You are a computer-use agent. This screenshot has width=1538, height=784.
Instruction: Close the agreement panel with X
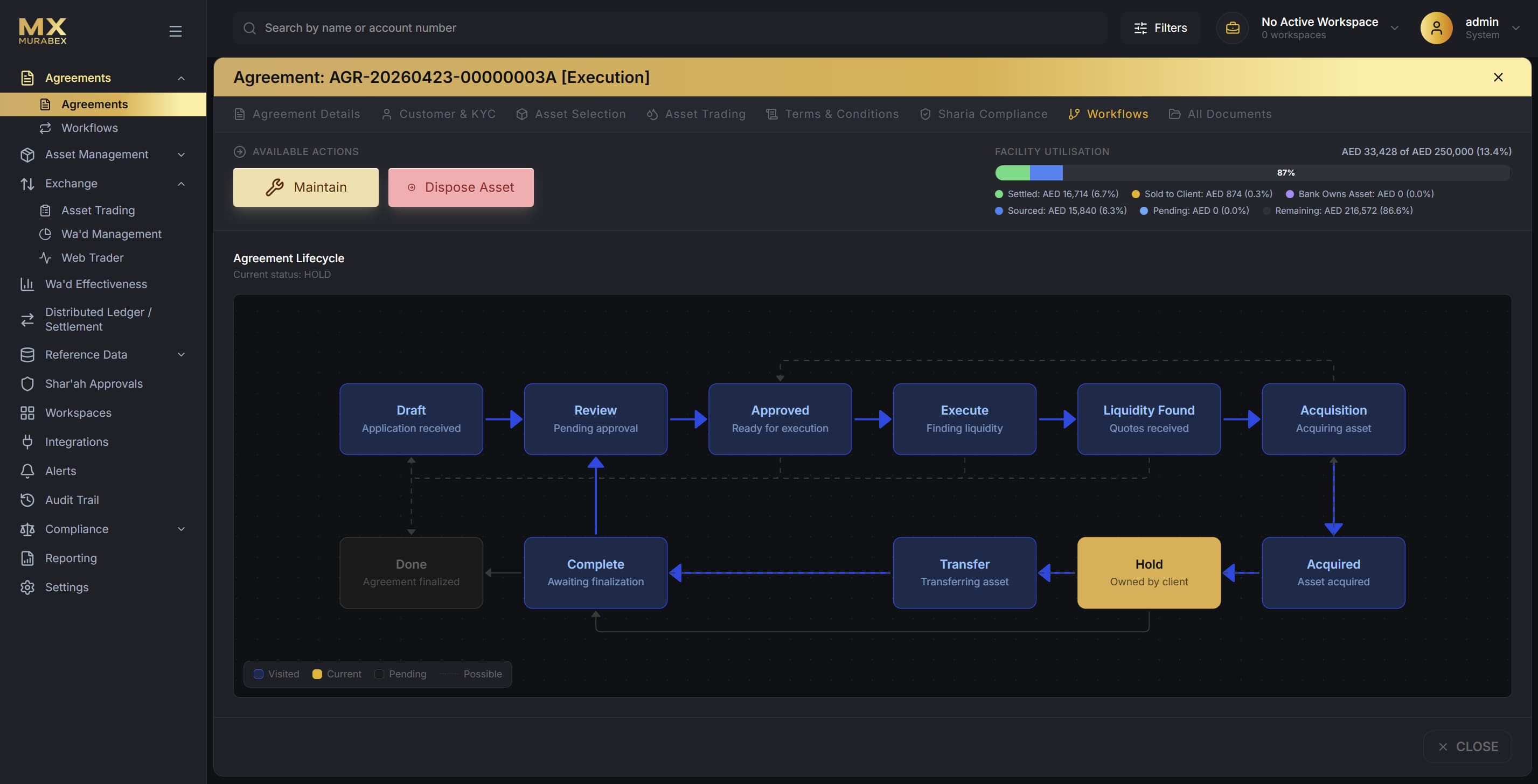1498,77
